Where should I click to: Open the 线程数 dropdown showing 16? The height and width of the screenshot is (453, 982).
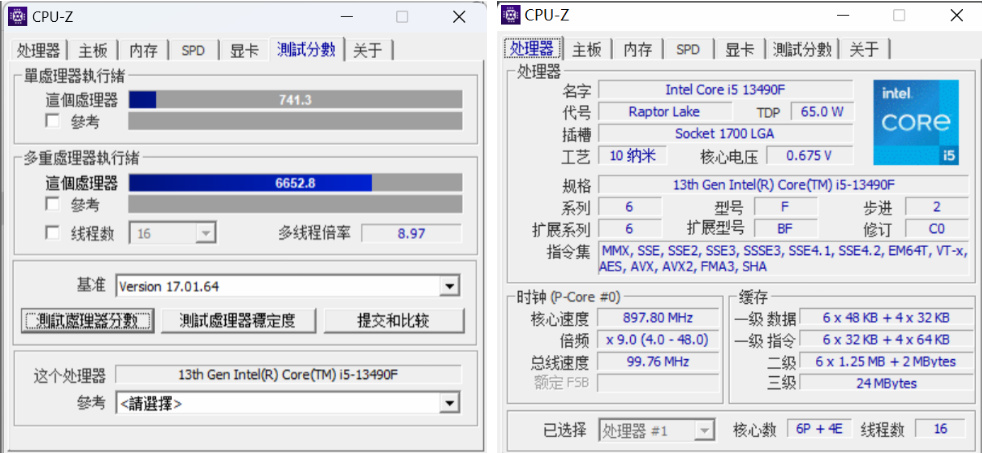(x=173, y=234)
